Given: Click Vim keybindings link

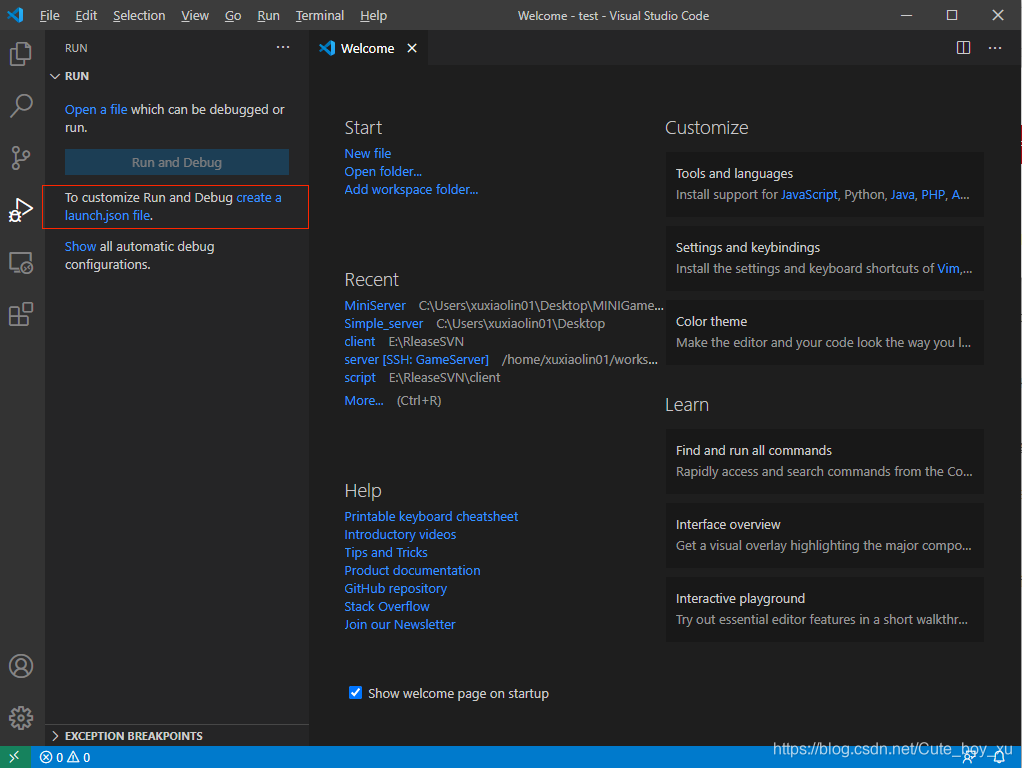Looking at the screenshot, I should coord(948,269).
